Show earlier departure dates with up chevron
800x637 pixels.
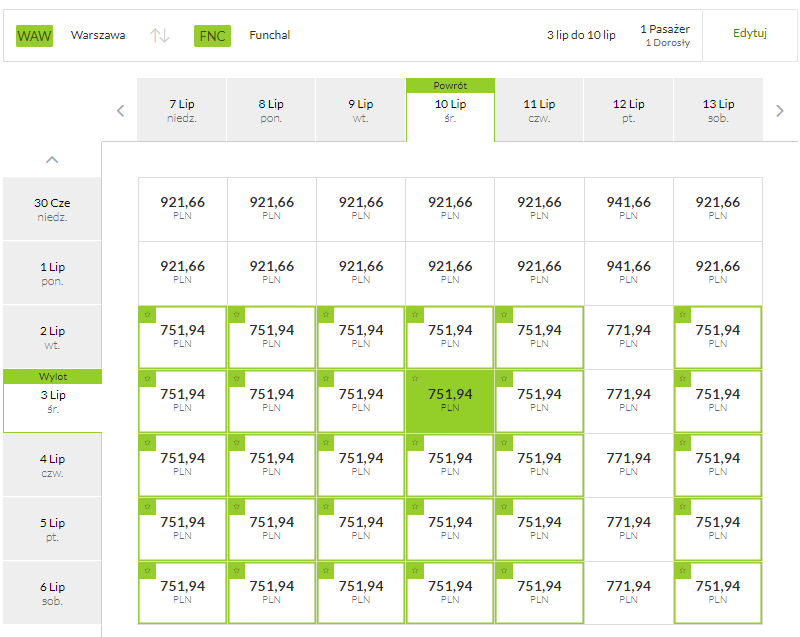pos(52,160)
